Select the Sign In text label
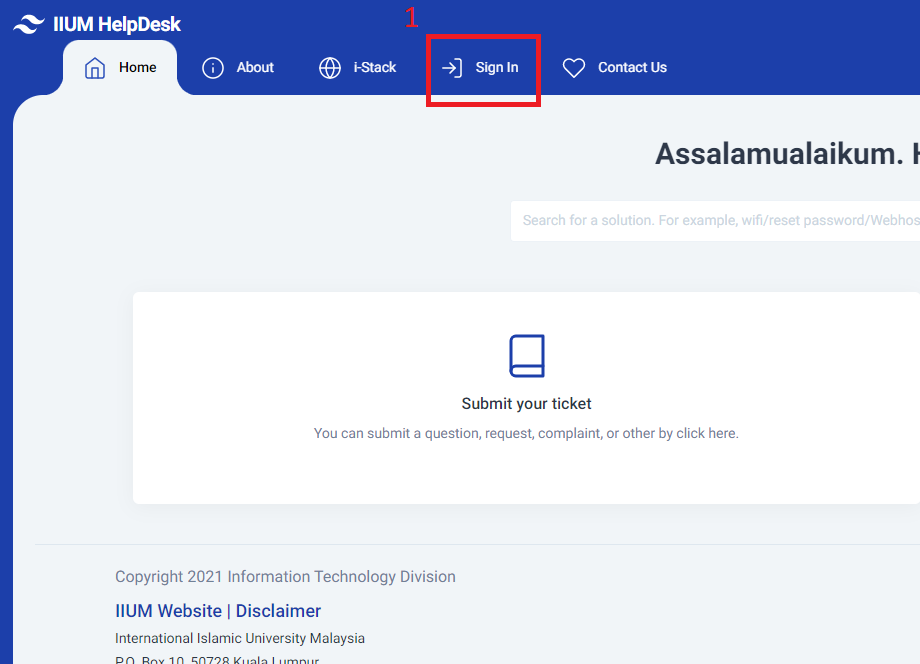This screenshot has height=664, width=920. (497, 68)
